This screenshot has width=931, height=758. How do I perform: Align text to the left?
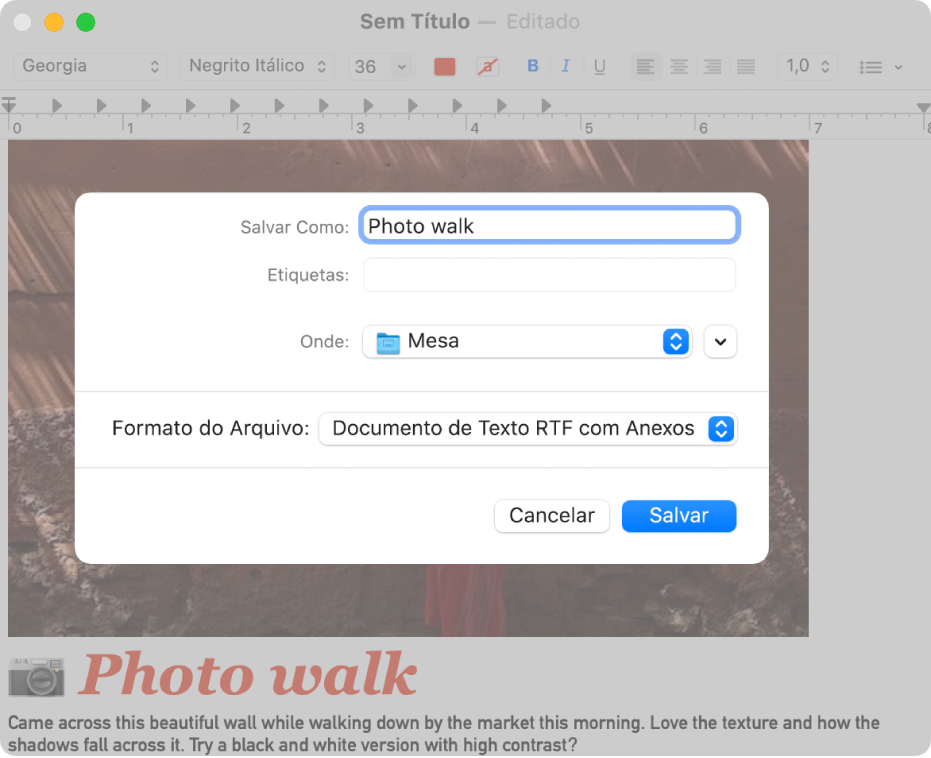(x=645, y=66)
